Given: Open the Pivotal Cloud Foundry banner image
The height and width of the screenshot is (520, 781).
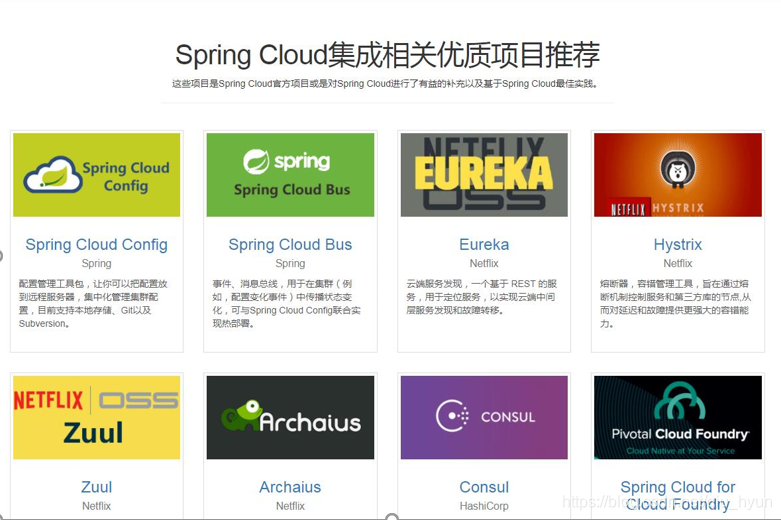Looking at the screenshot, I should click(678, 417).
